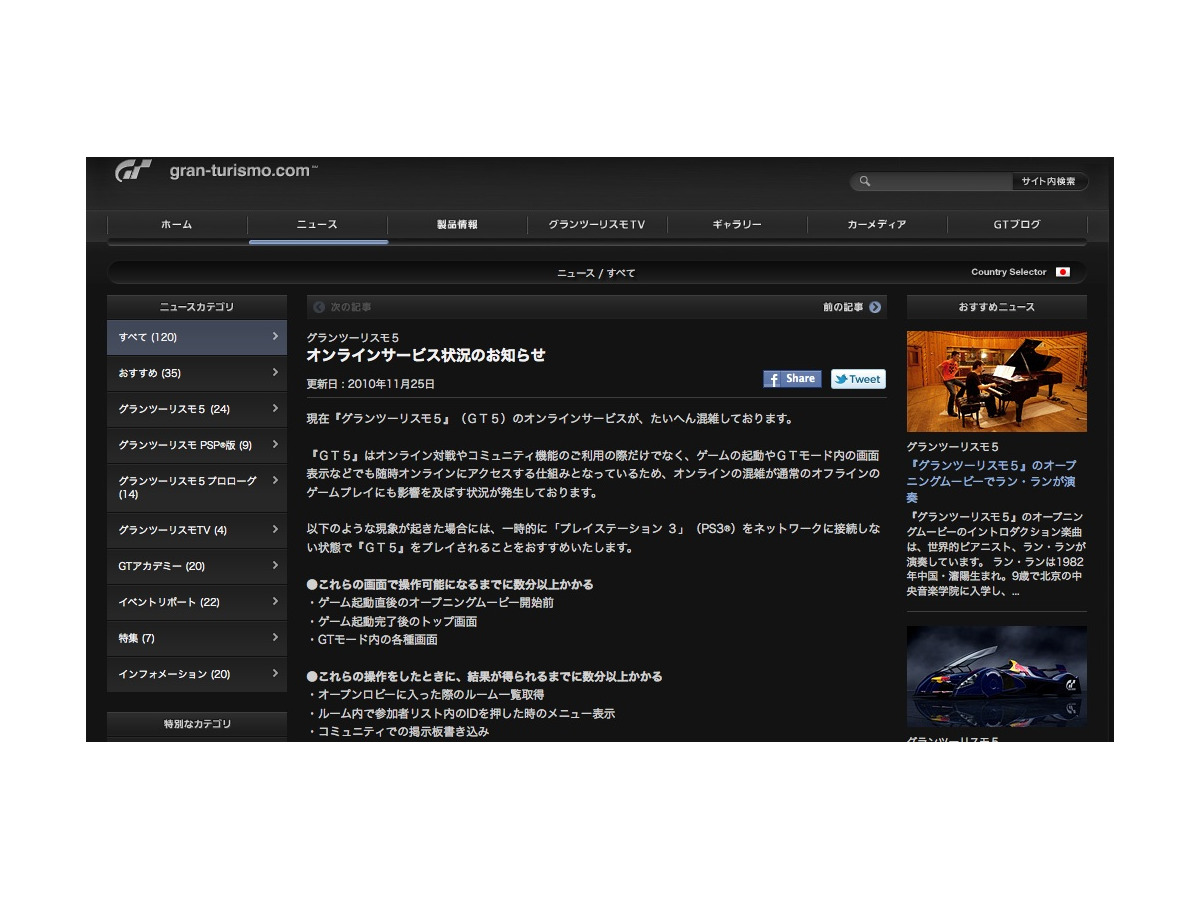Viewport: 1200px width, 900px height.
Task: Open the Red Bull concept car thumbnail
Action: (996, 677)
